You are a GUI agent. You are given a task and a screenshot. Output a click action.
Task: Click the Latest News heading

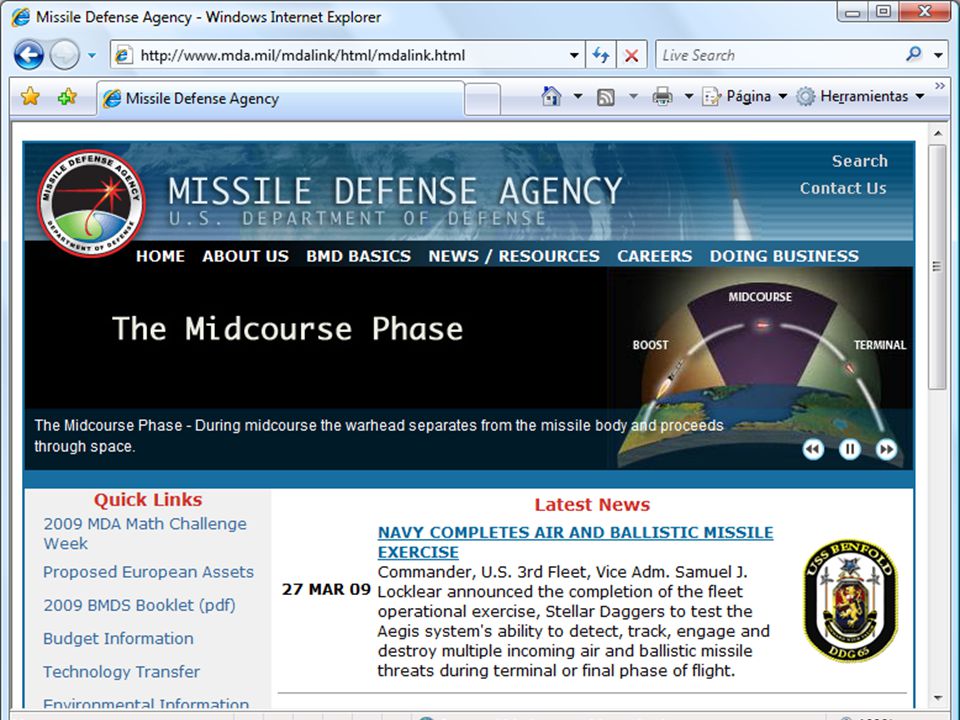(x=592, y=504)
